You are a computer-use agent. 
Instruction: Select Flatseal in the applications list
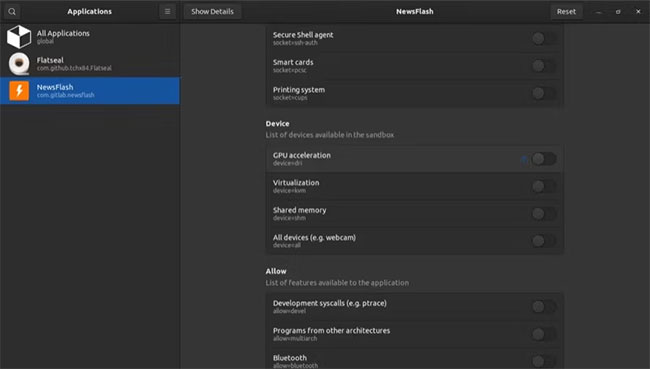pos(90,63)
